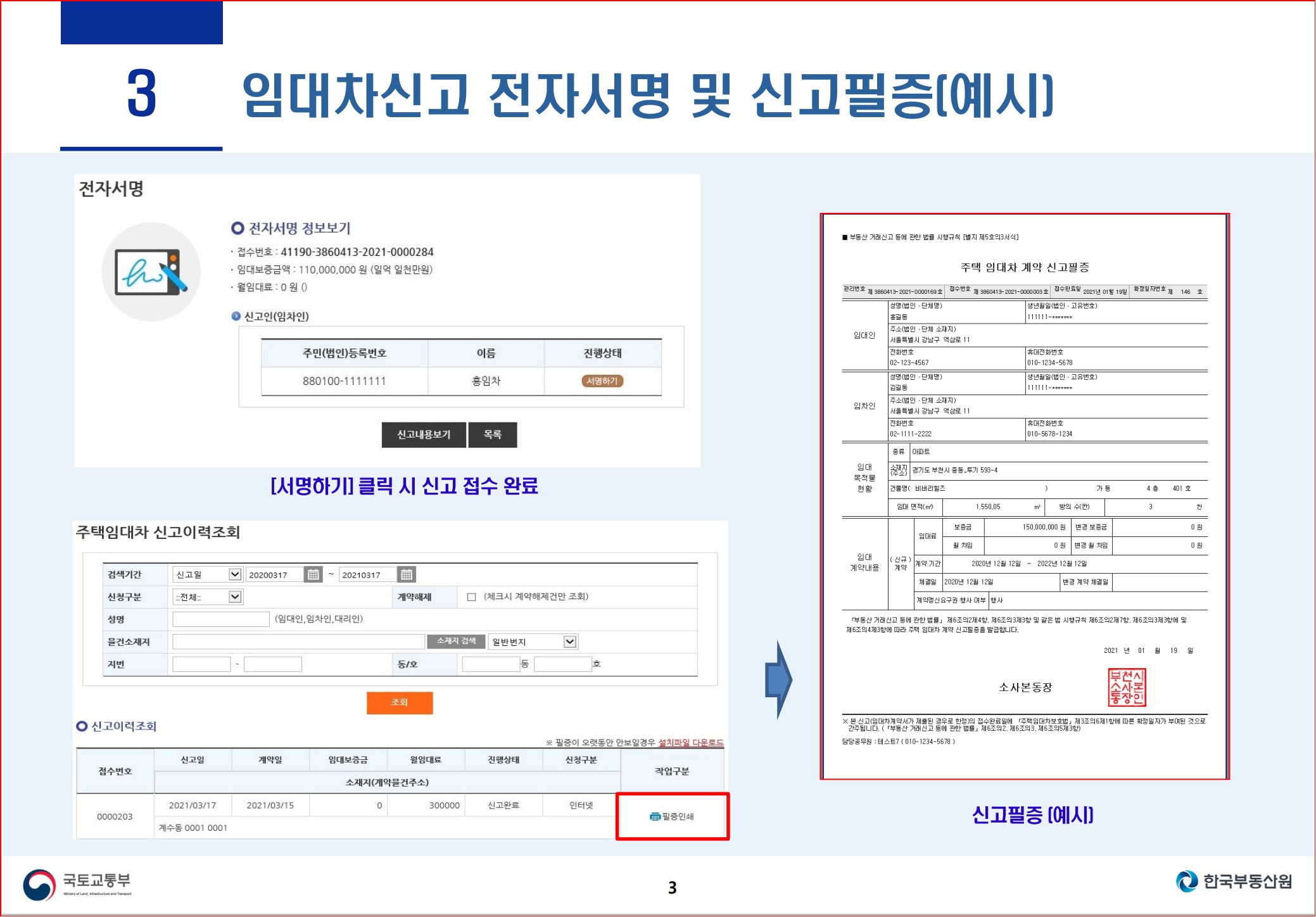Expand the 신고일 search period dropdown
Image resolution: width=1316 pixels, height=917 pixels.
(235, 574)
